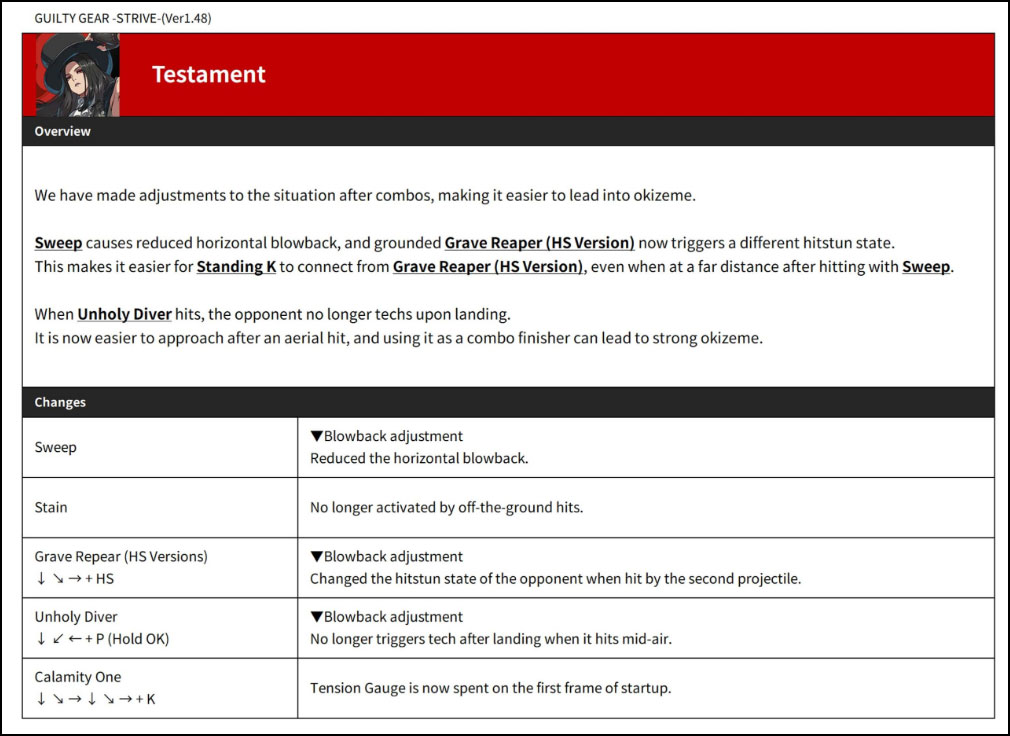Open the Sweep link starting the overview paragraph

point(58,243)
